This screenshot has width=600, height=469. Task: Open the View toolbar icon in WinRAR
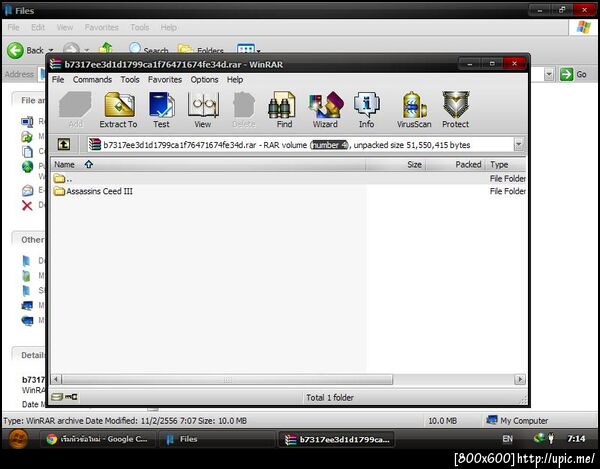point(203,110)
